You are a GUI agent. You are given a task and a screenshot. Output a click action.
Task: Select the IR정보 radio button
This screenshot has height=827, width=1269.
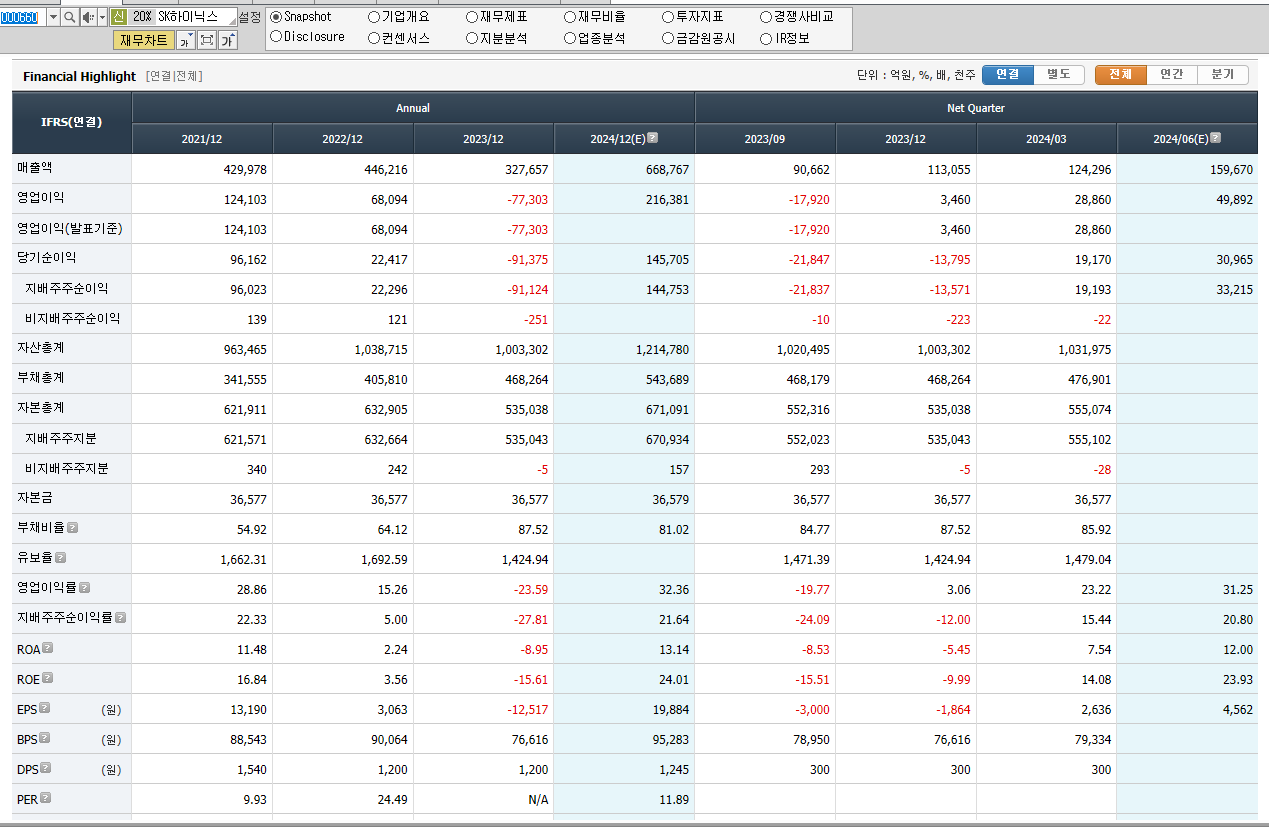point(766,38)
